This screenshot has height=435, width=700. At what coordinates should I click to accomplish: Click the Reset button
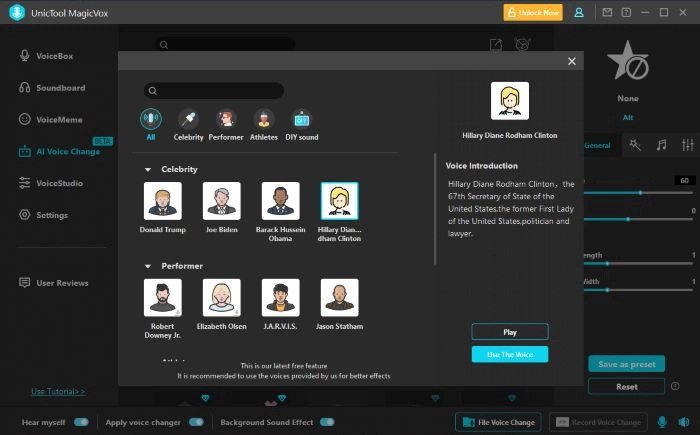[627, 387]
